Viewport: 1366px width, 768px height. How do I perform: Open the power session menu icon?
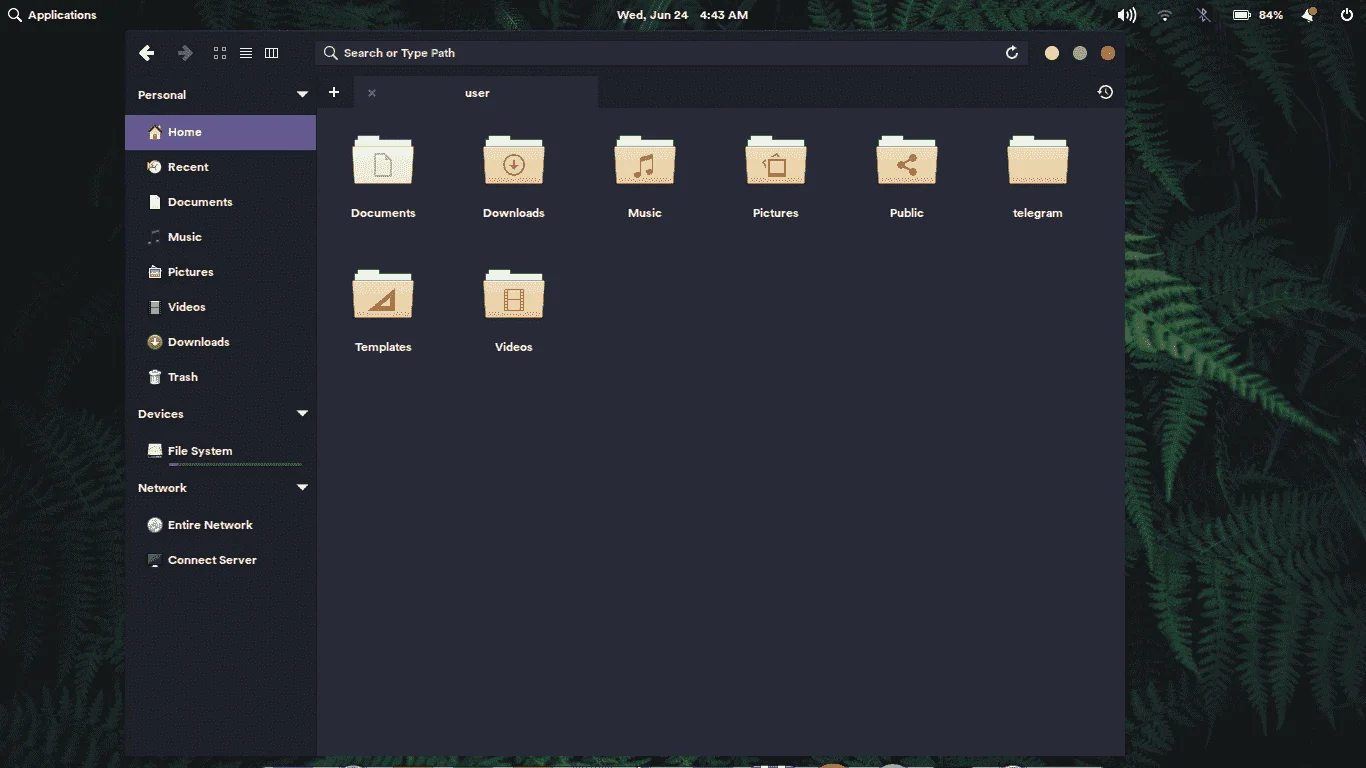(x=1347, y=15)
